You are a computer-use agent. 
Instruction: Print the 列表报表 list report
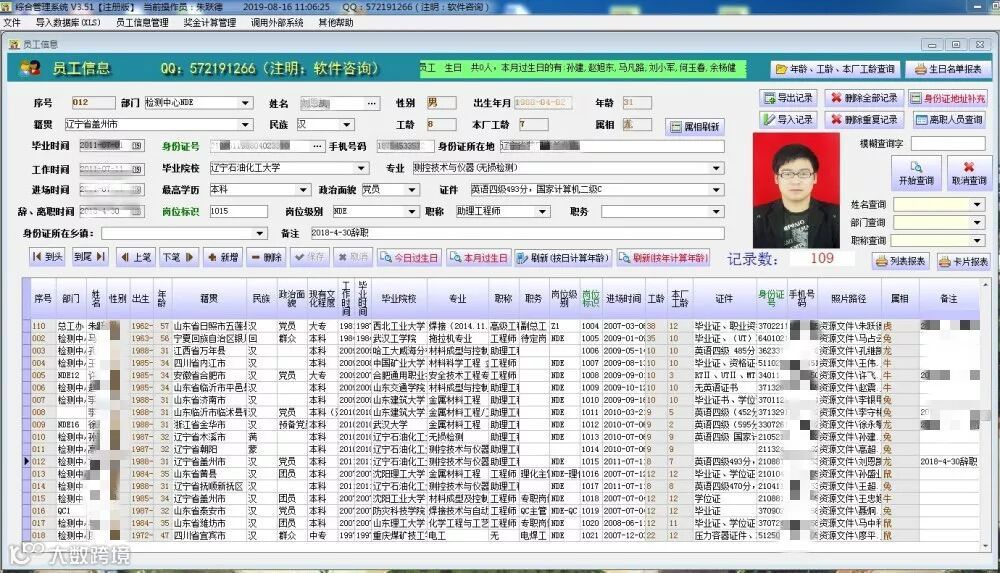coord(901,261)
